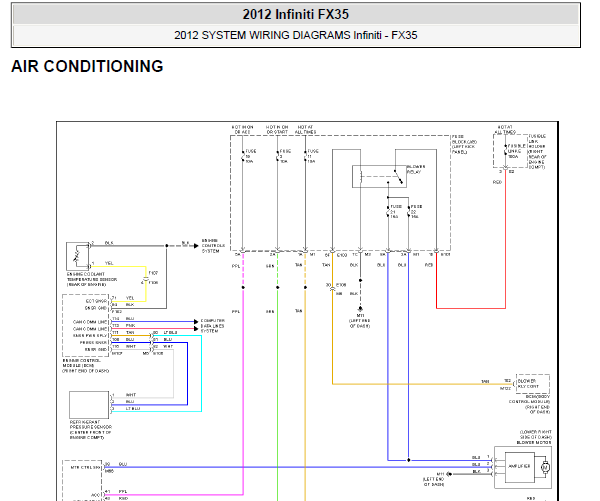This screenshot has height=501, width=600.
Task: Click the 'WHT' wire label at refrigerant sensor pin 1
Action: (x=131, y=395)
